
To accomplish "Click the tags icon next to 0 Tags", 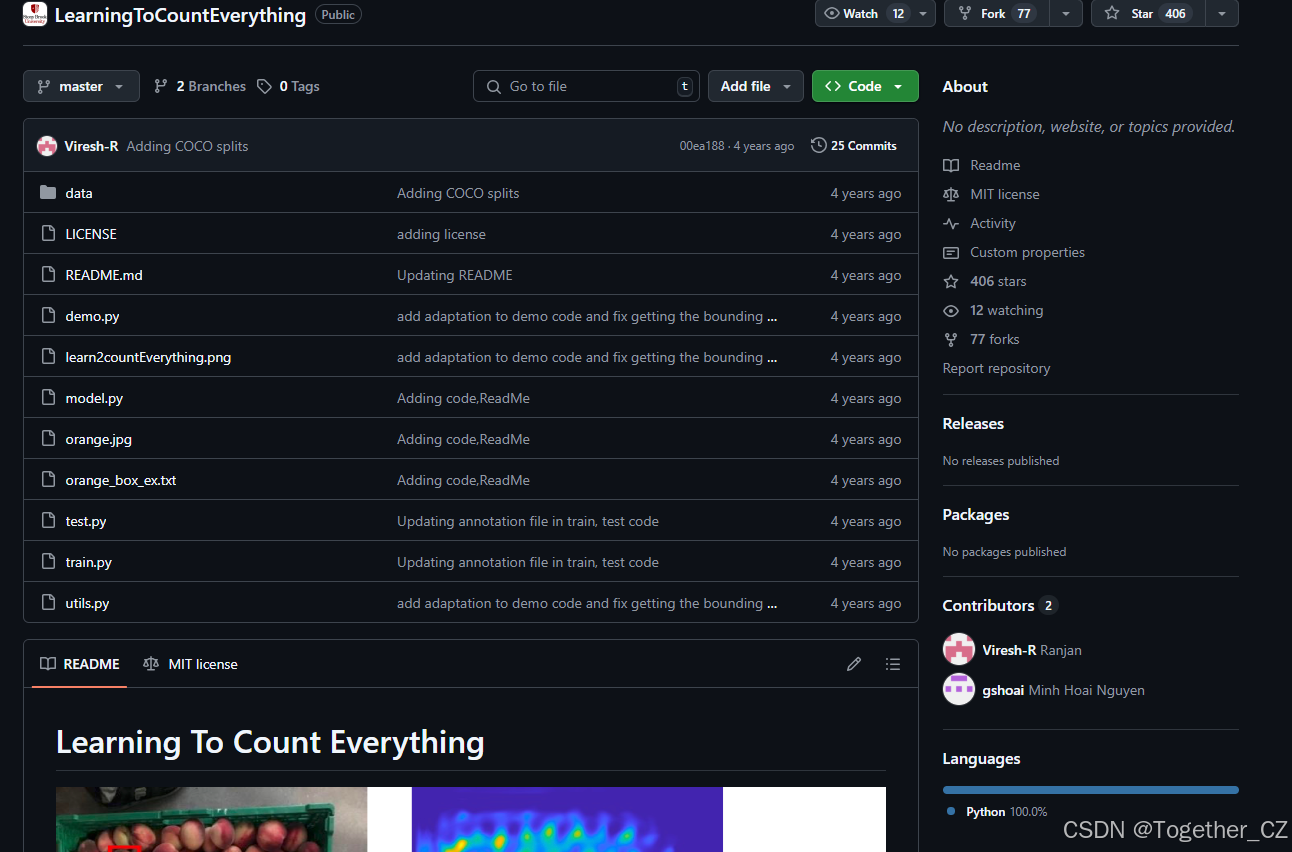I will click(x=263, y=86).
